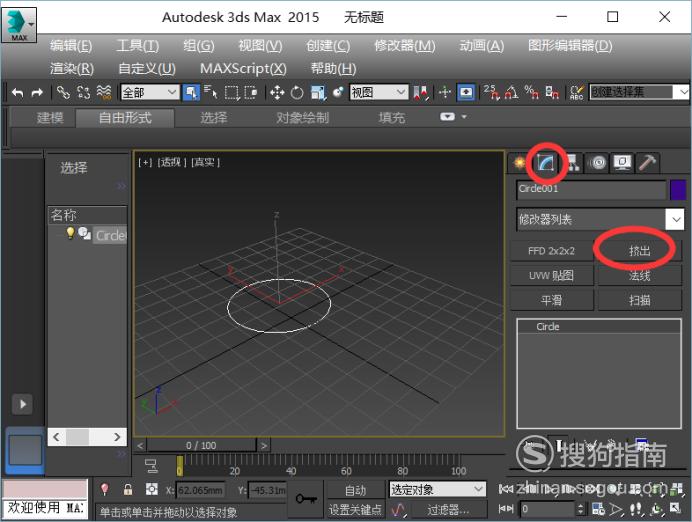Open the 全部 selection filter dropdown
The width and height of the screenshot is (692, 522).
click(x=150, y=93)
